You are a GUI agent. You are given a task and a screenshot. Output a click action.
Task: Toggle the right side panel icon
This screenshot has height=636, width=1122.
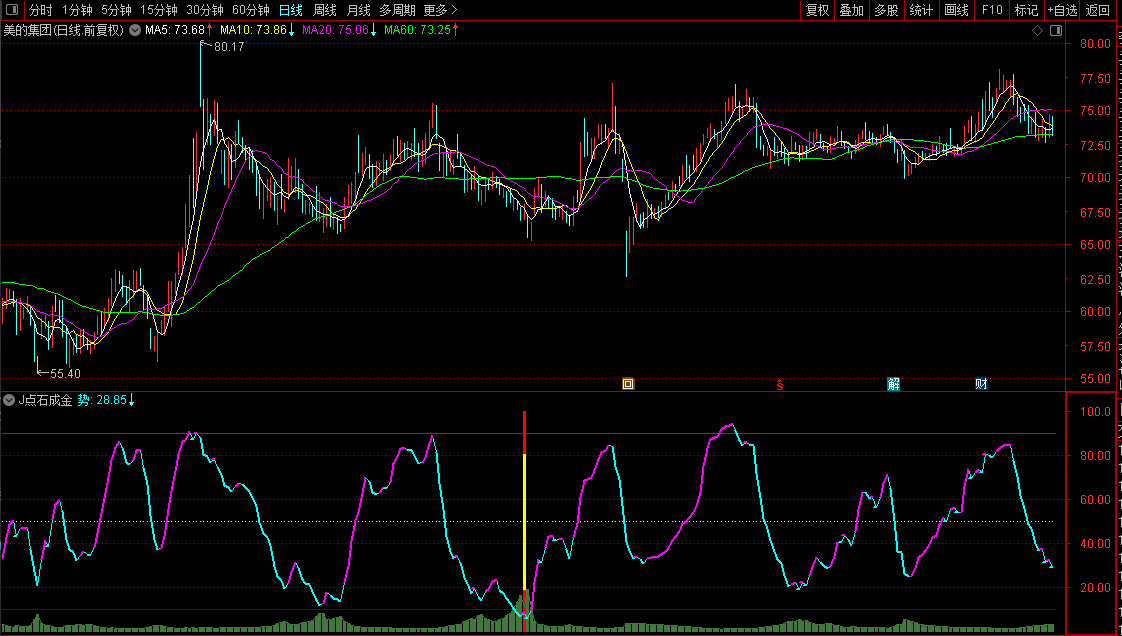click(x=1055, y=32)
